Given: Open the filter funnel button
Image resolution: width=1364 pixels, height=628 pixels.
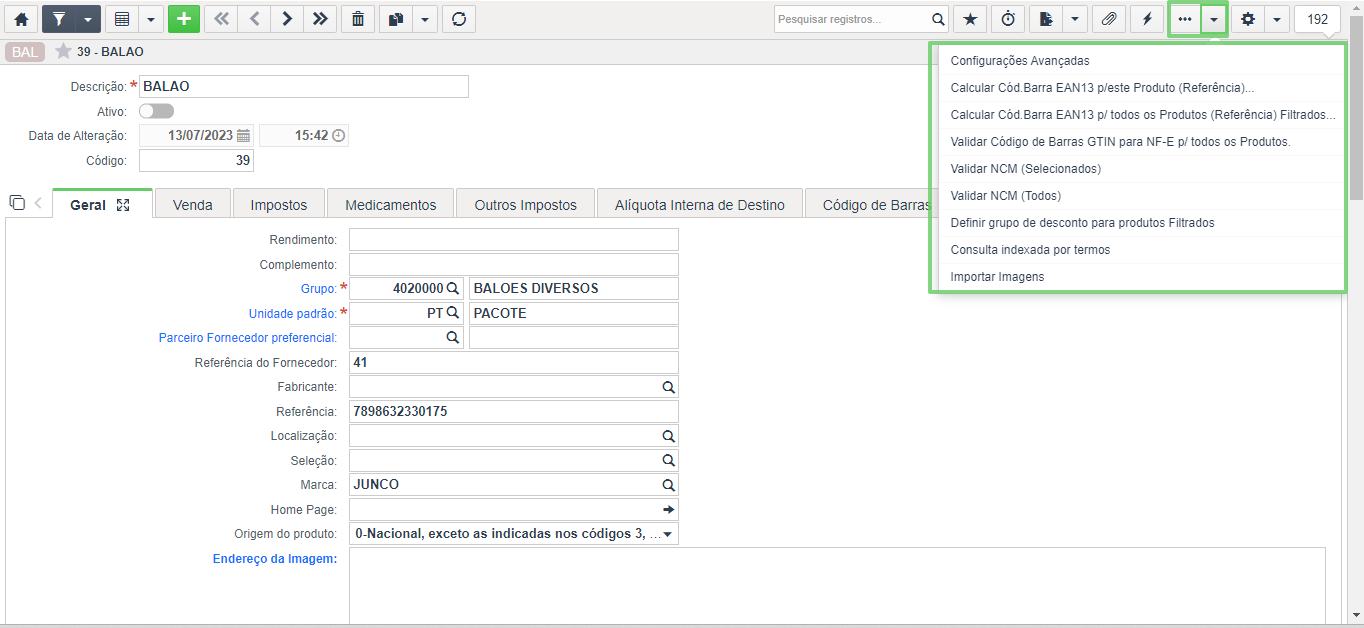Looking at the screenshot, I should [x=58, y=19].
